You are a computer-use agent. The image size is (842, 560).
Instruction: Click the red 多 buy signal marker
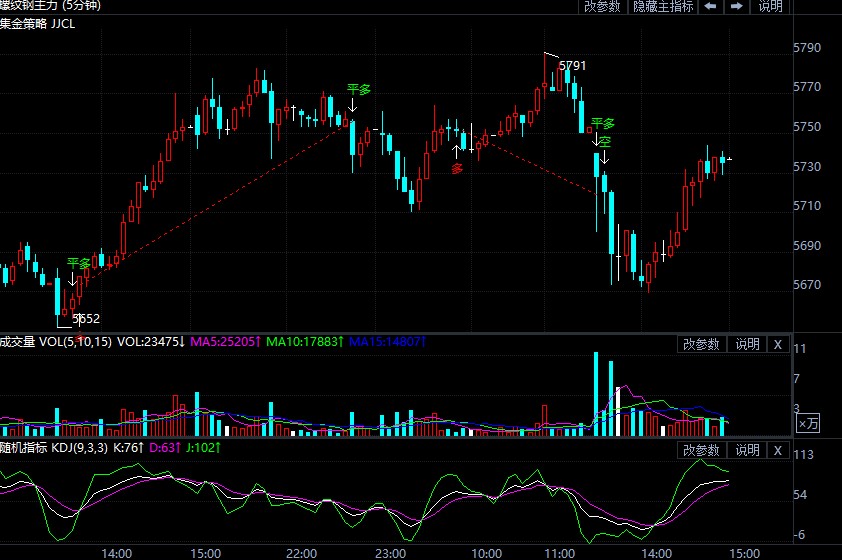coord(457,168)
